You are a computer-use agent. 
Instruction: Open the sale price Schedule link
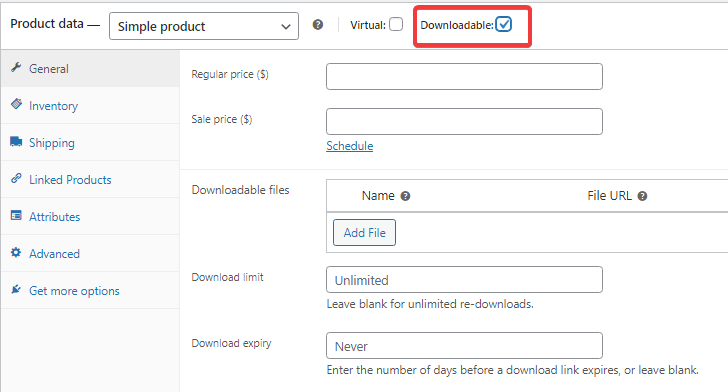coord(350,146)
